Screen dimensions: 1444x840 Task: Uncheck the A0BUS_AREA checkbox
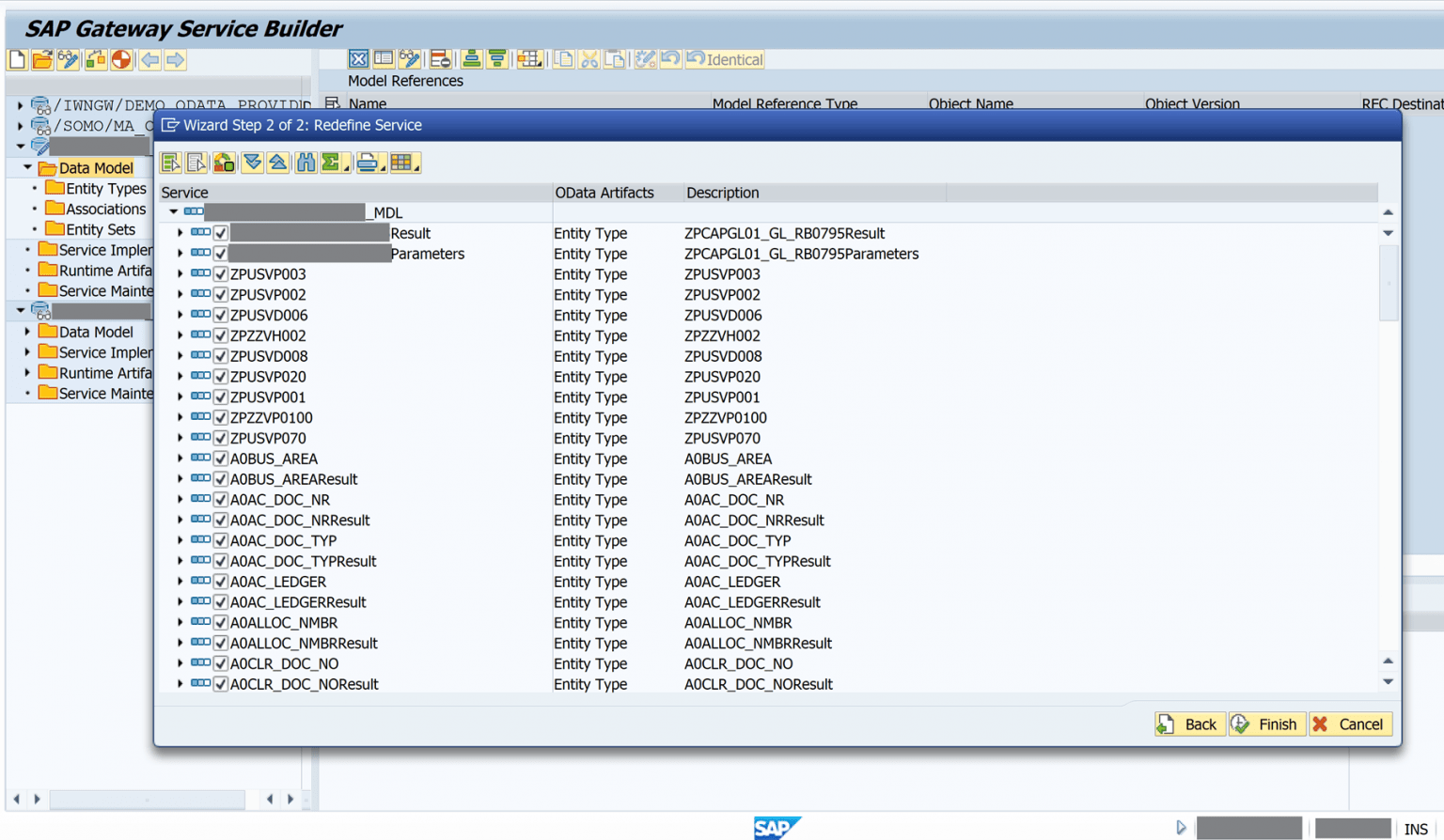pyautogui.click(x=220, y=458)
